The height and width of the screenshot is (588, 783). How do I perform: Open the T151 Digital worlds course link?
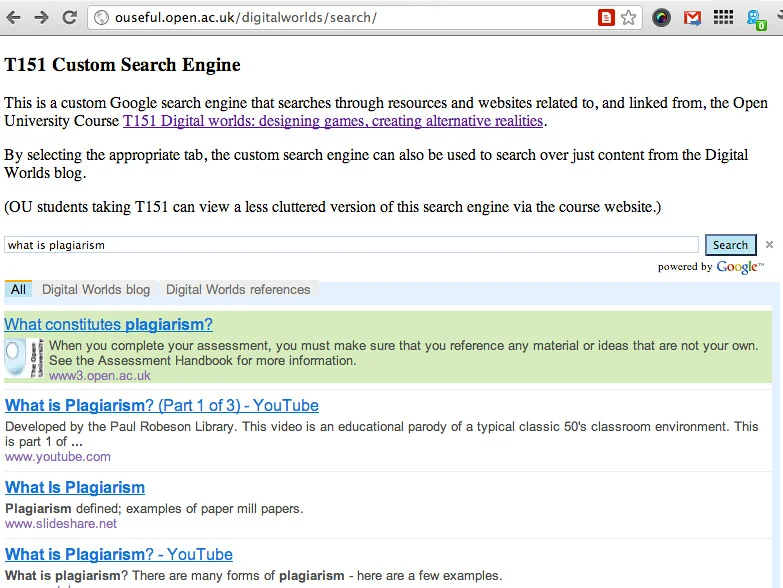(333, 121)
